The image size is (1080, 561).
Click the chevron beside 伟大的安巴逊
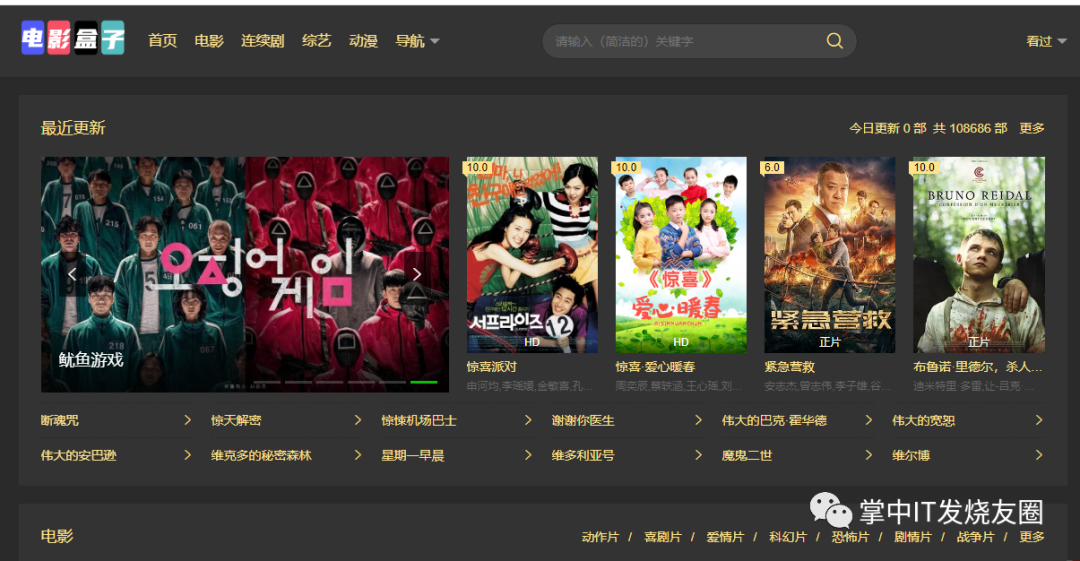pos(187,456)
